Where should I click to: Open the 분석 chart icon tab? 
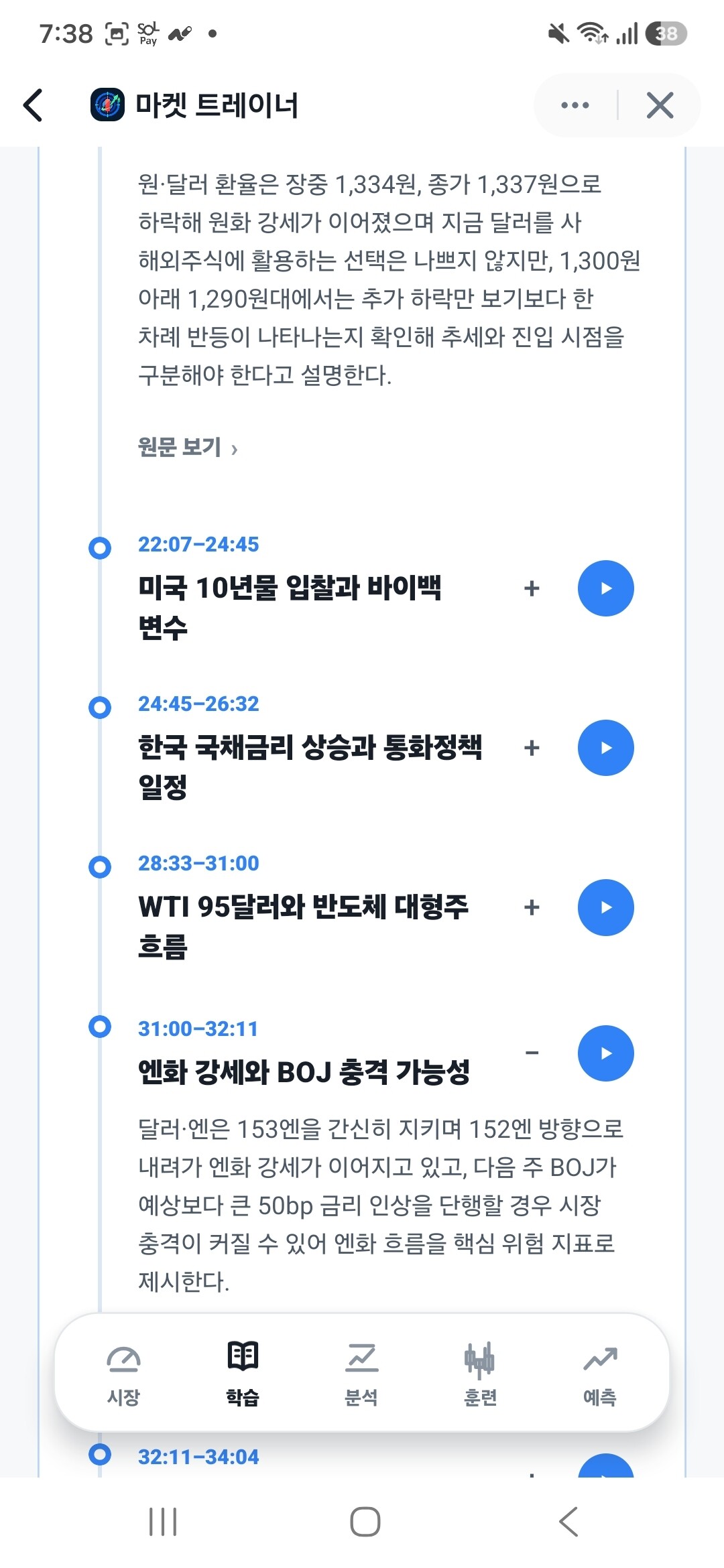(x=361, y=1374)
